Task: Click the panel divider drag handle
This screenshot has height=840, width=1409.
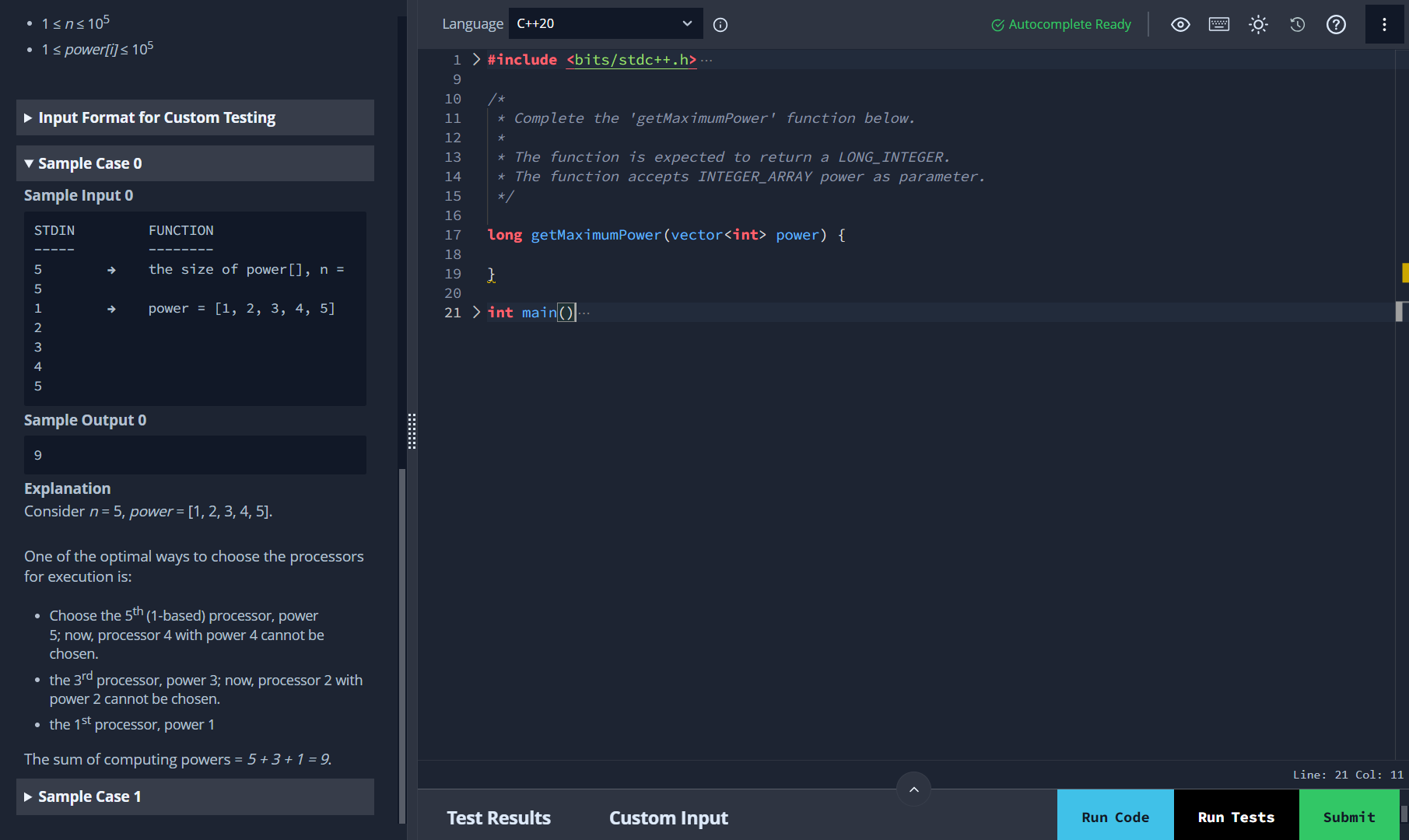Action: click(412, 431)
